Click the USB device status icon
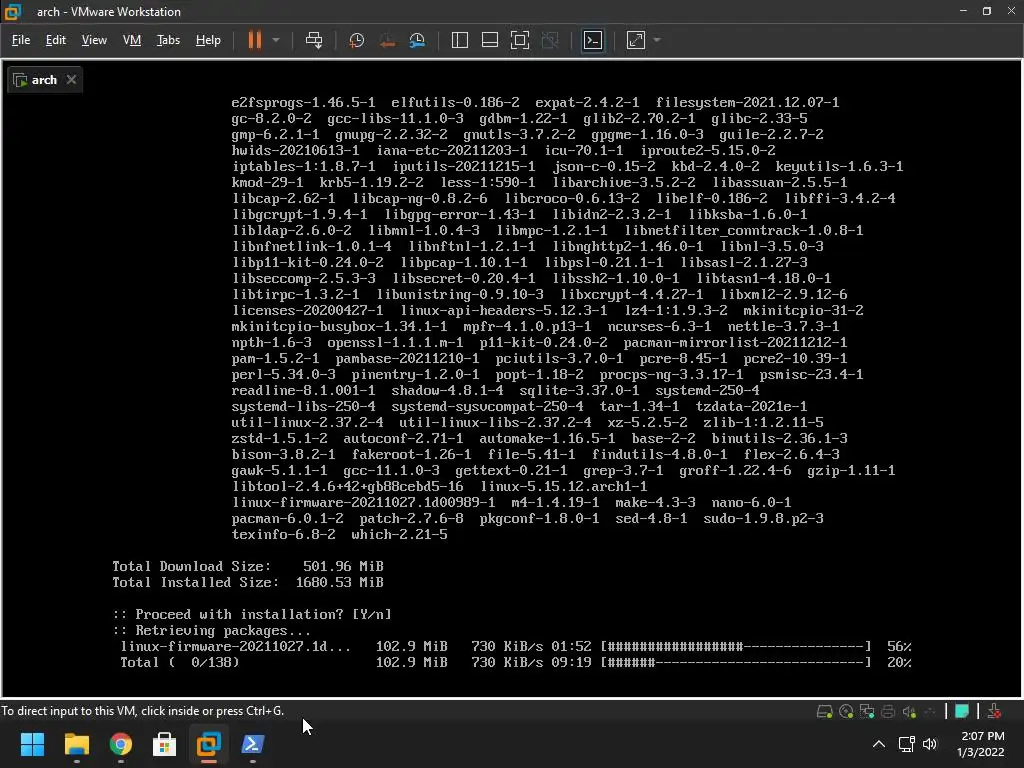This screenshot has width=1024, height=768. [x=930, y=711]
